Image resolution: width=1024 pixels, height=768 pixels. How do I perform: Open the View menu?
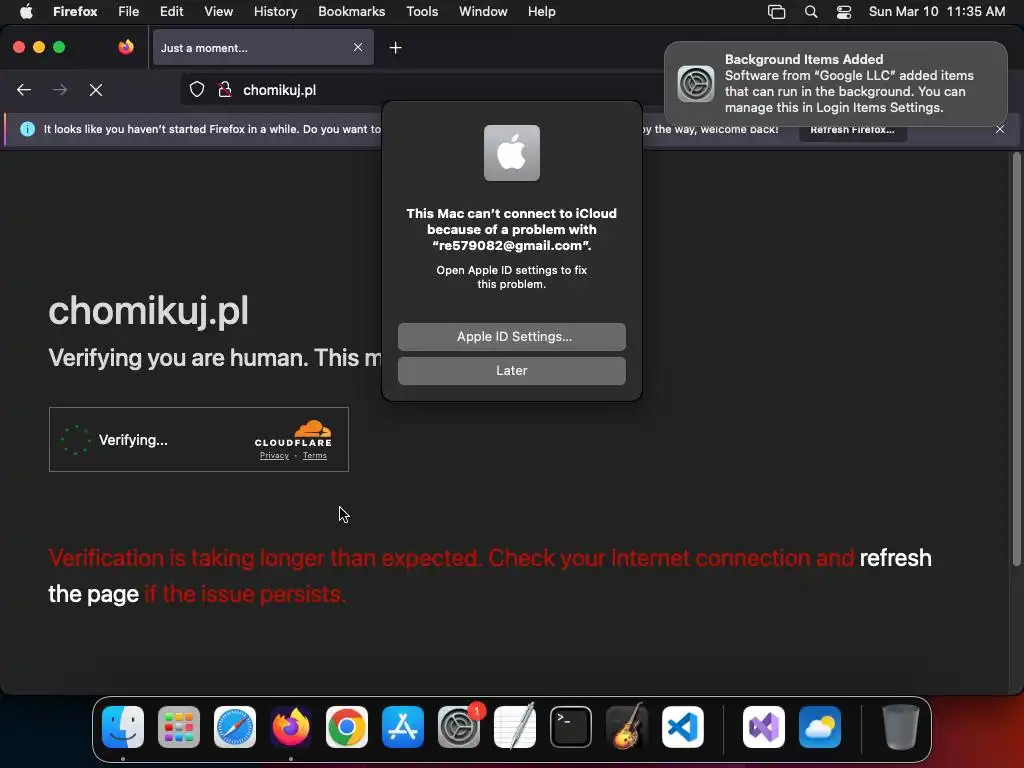click(x=218, y=11)
